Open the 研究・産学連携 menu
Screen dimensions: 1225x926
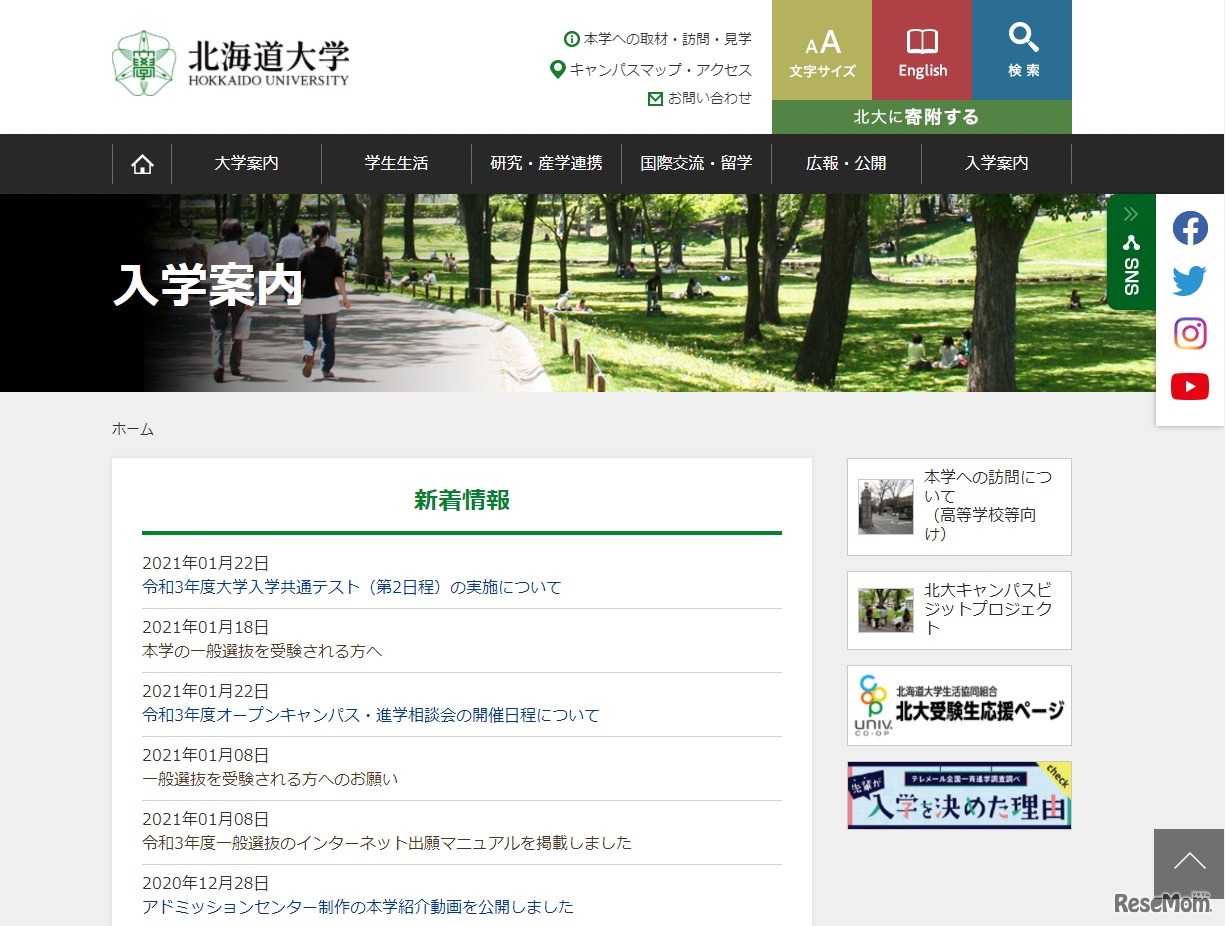546,163
